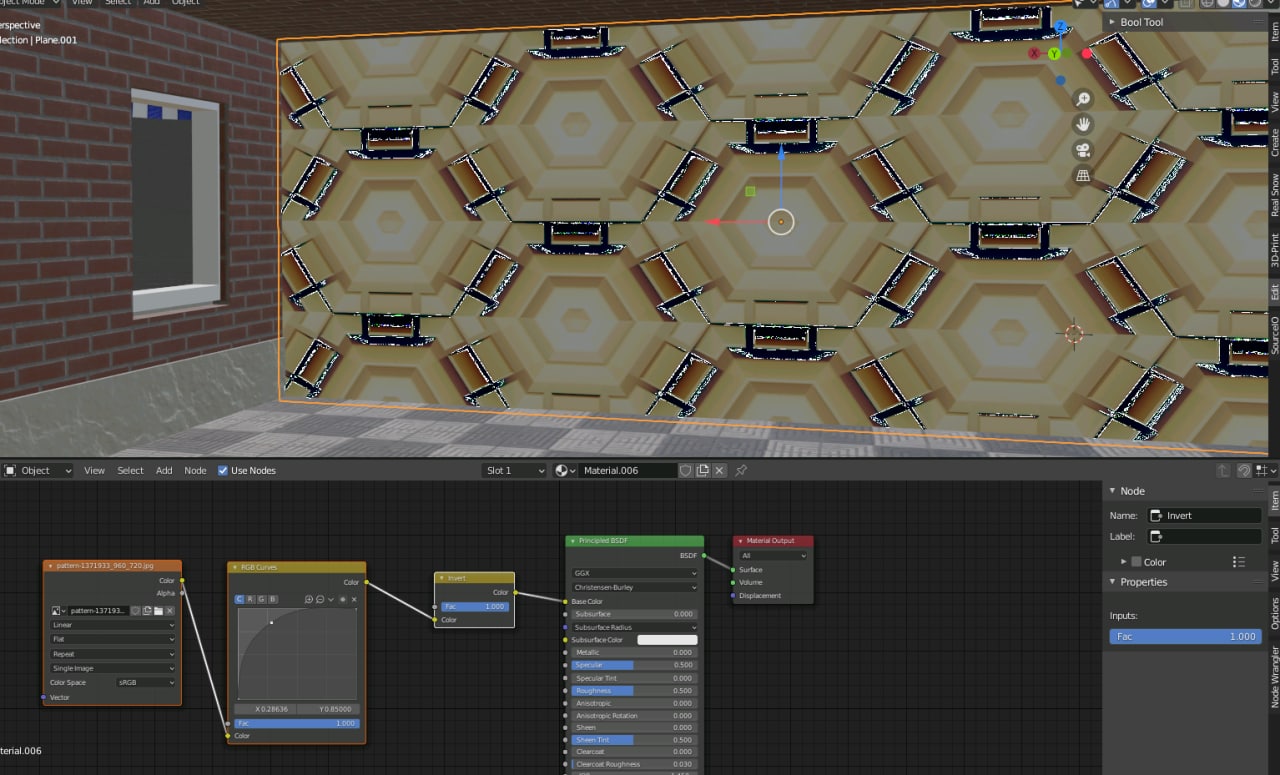This screenshot has width=1280, height=775.
Task: Open the Slot 1 dropdown
Action: click(514, 470)
